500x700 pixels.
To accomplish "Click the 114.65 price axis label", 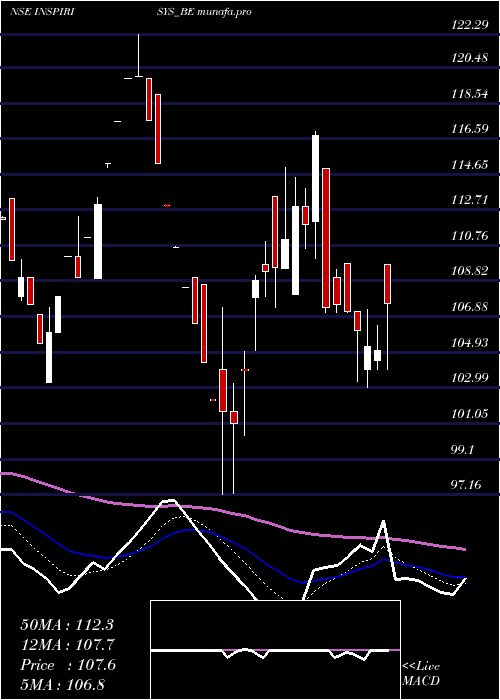I will pos(470,165).
